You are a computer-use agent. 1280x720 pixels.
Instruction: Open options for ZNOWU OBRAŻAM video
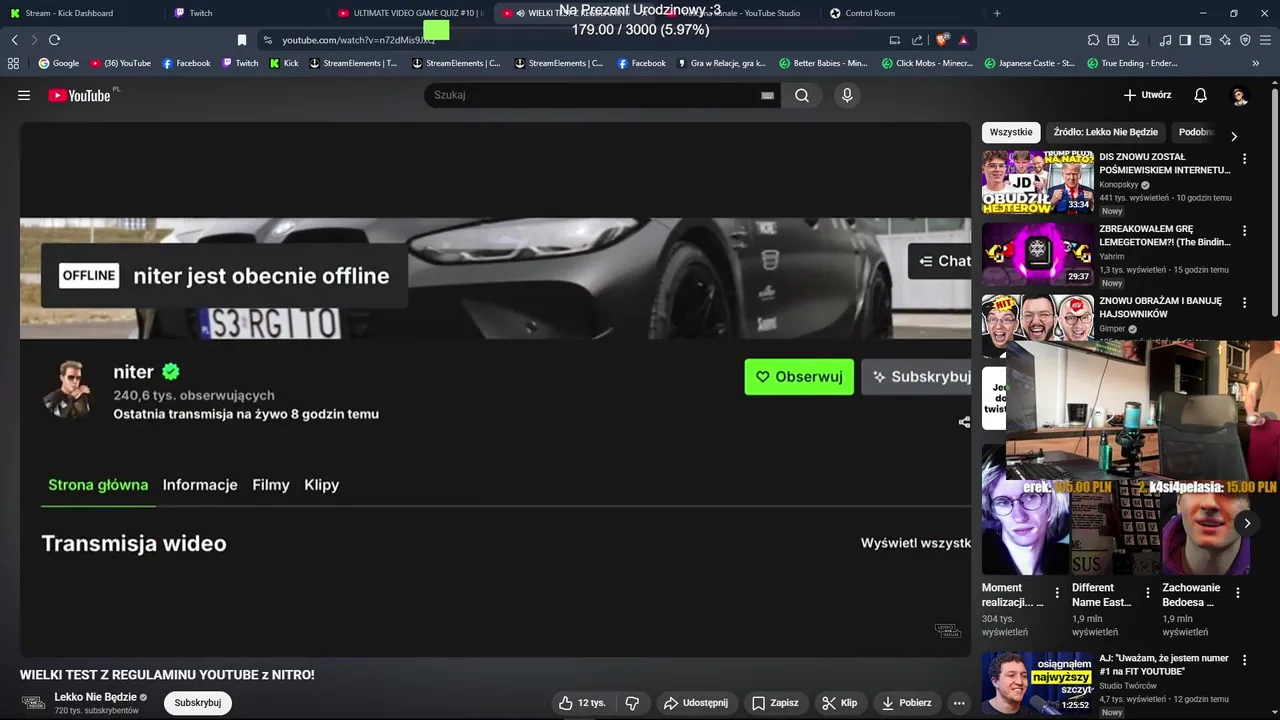[1244, 302]
